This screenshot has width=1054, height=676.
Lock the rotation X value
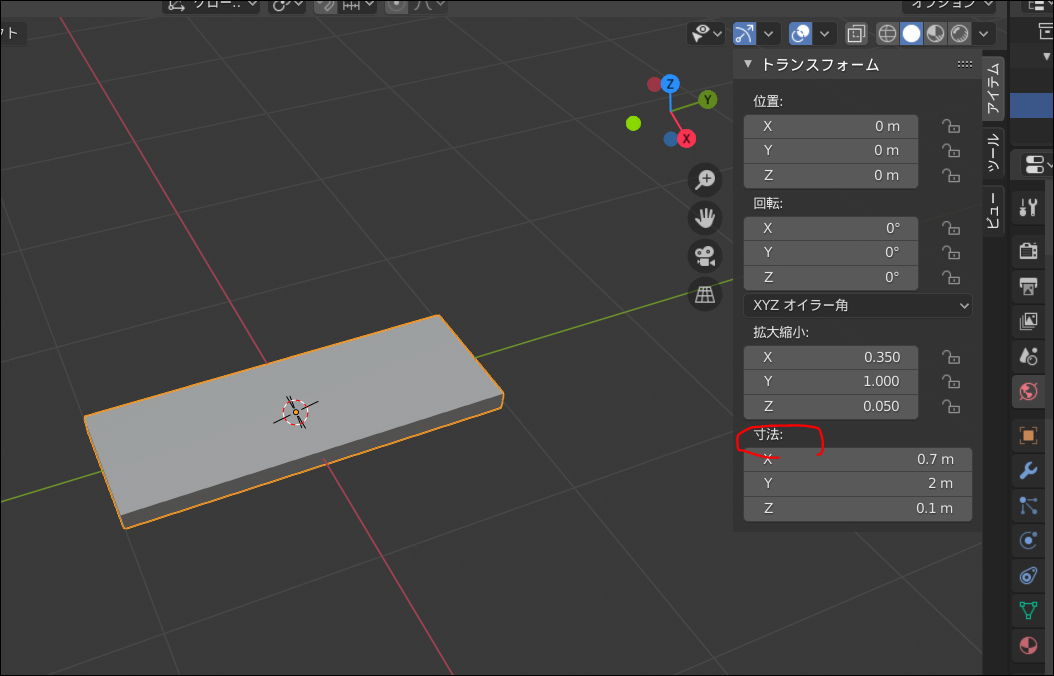(950, 228)
